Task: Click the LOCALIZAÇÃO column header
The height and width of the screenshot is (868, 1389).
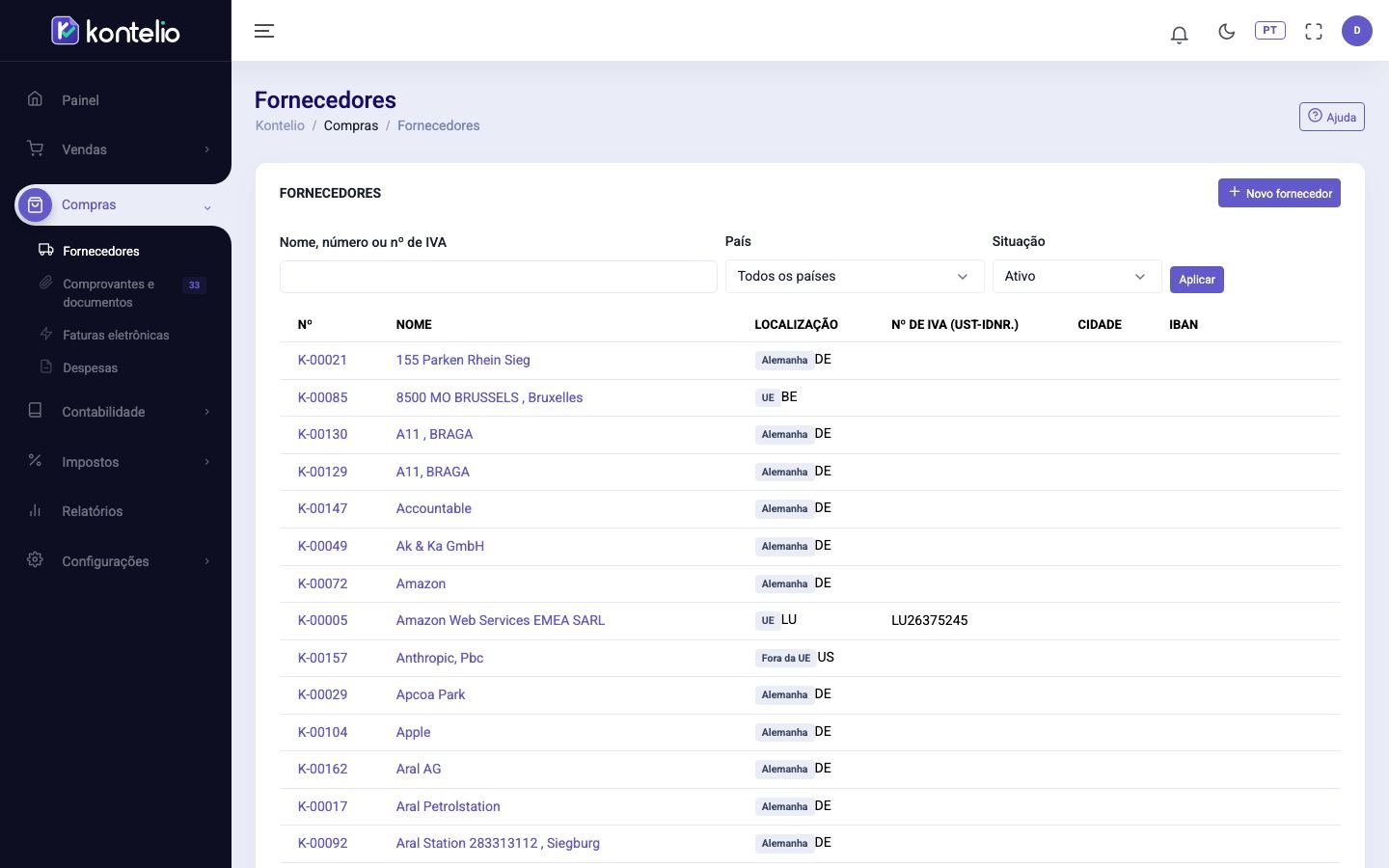Action: pos(796,324)
